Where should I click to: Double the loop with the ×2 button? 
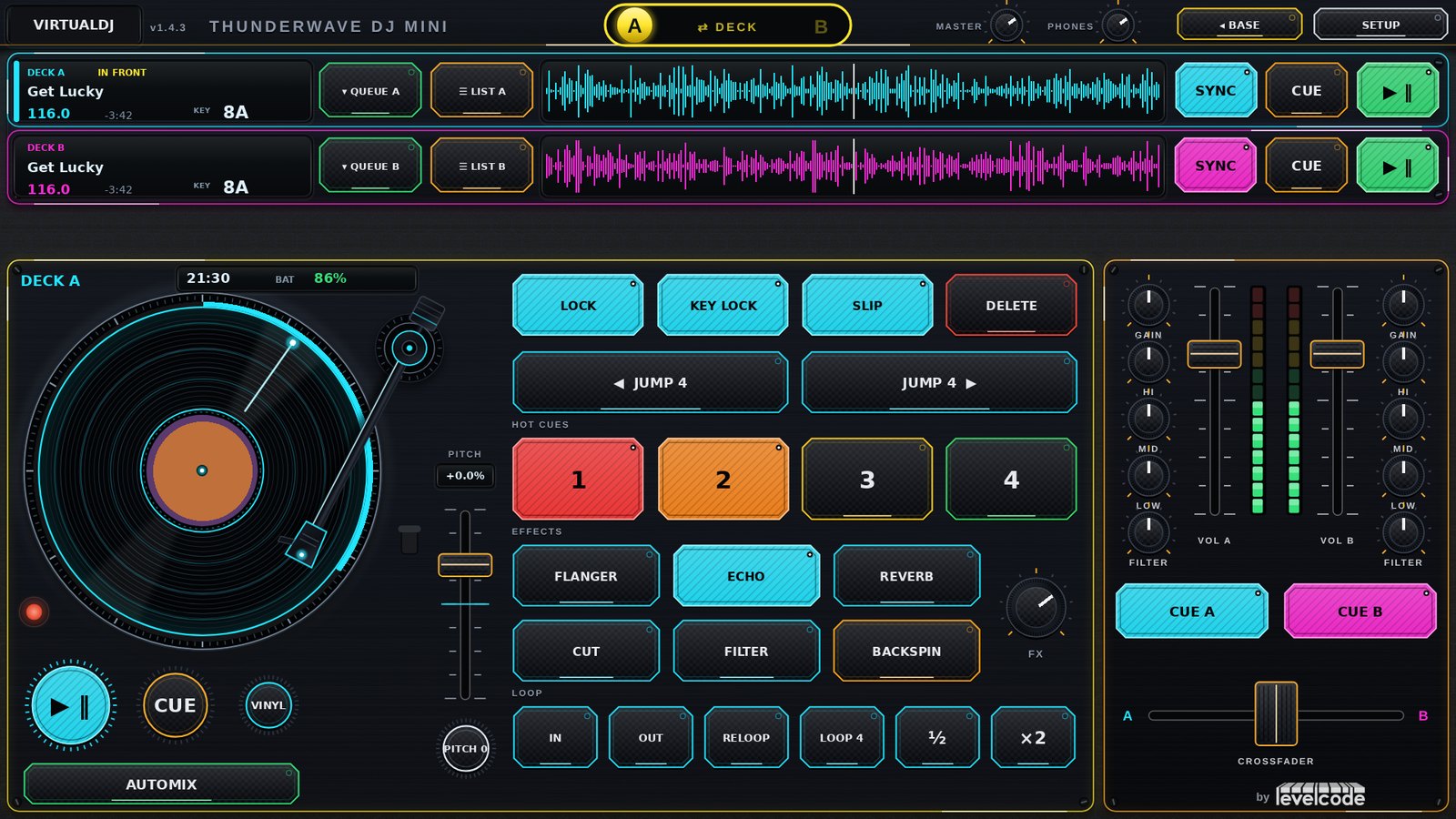click(1033, 737)
